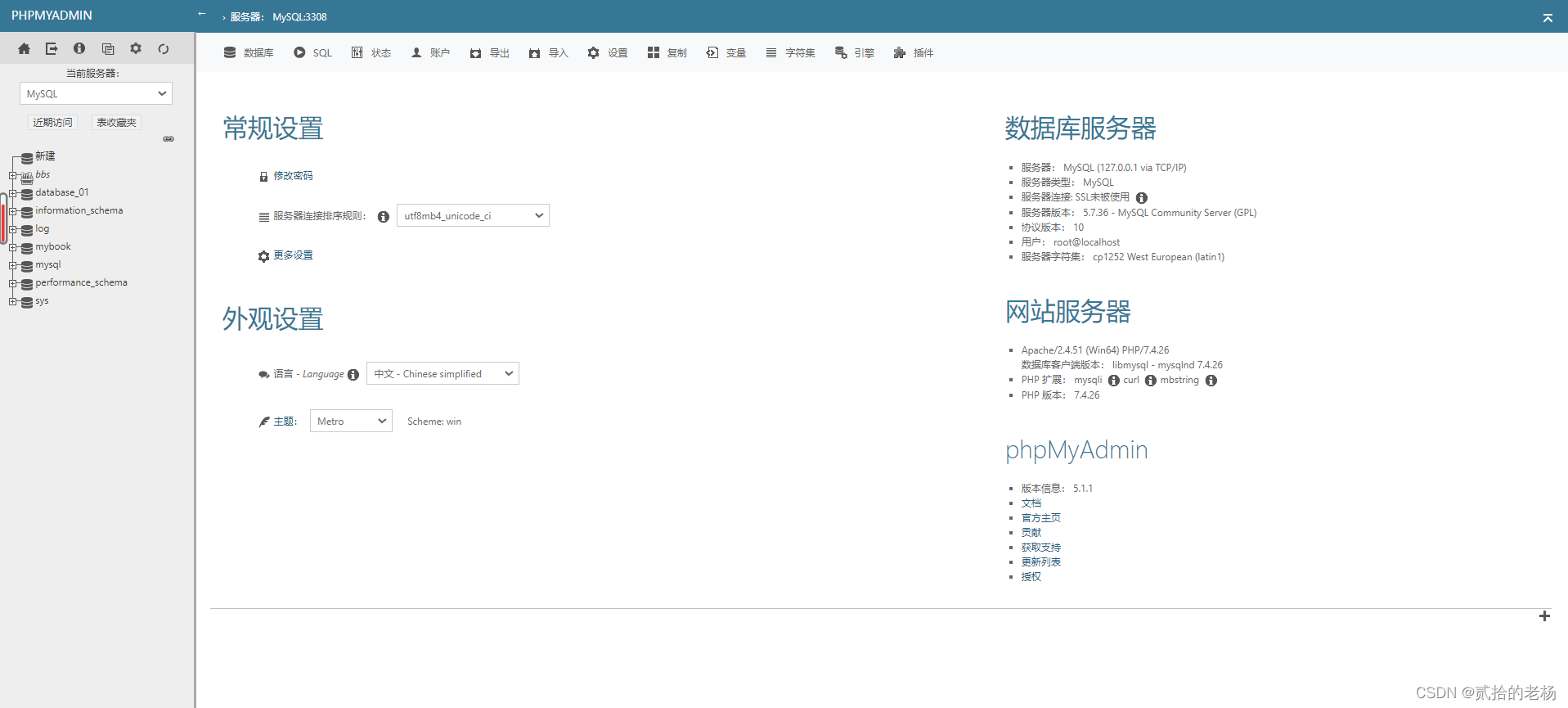This screenshot has height=708, width=1568.
Task: Click the PHPMYADMIN logo title
Action: pos(52,16)
